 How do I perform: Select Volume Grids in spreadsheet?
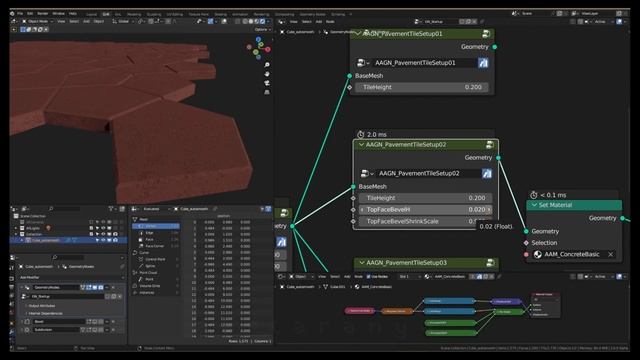(156, 286)
